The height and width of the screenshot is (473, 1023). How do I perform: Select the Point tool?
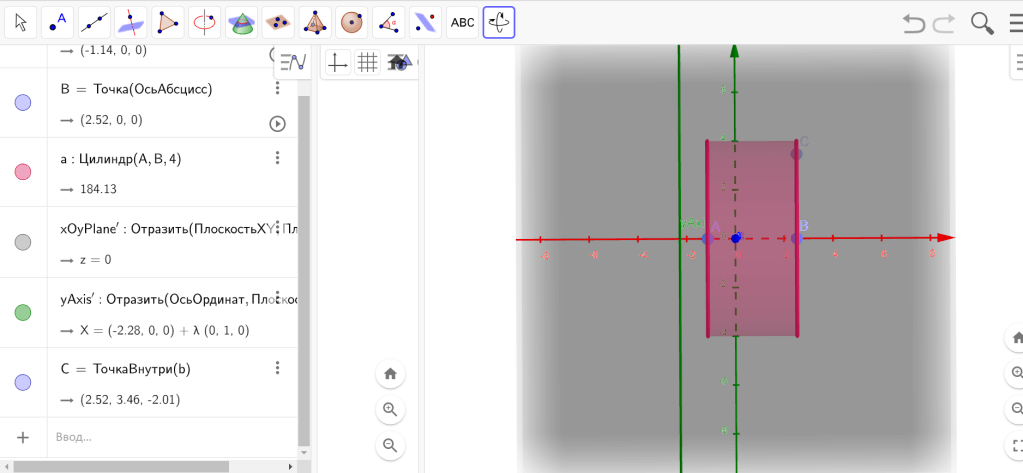tap(58, 22)
